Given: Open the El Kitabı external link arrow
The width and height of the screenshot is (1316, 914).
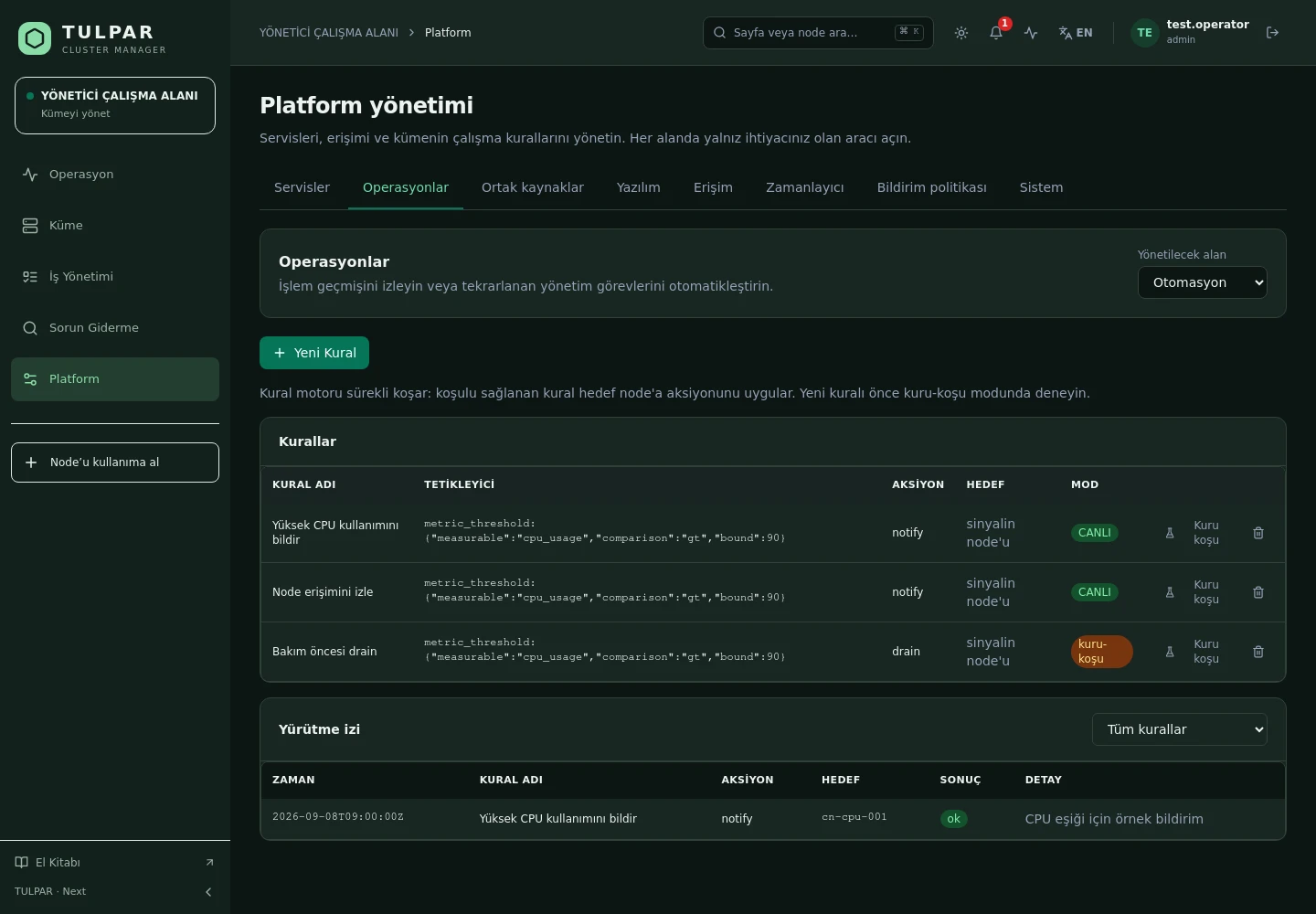Looking at the screenshot, I should tap(209, 863).
